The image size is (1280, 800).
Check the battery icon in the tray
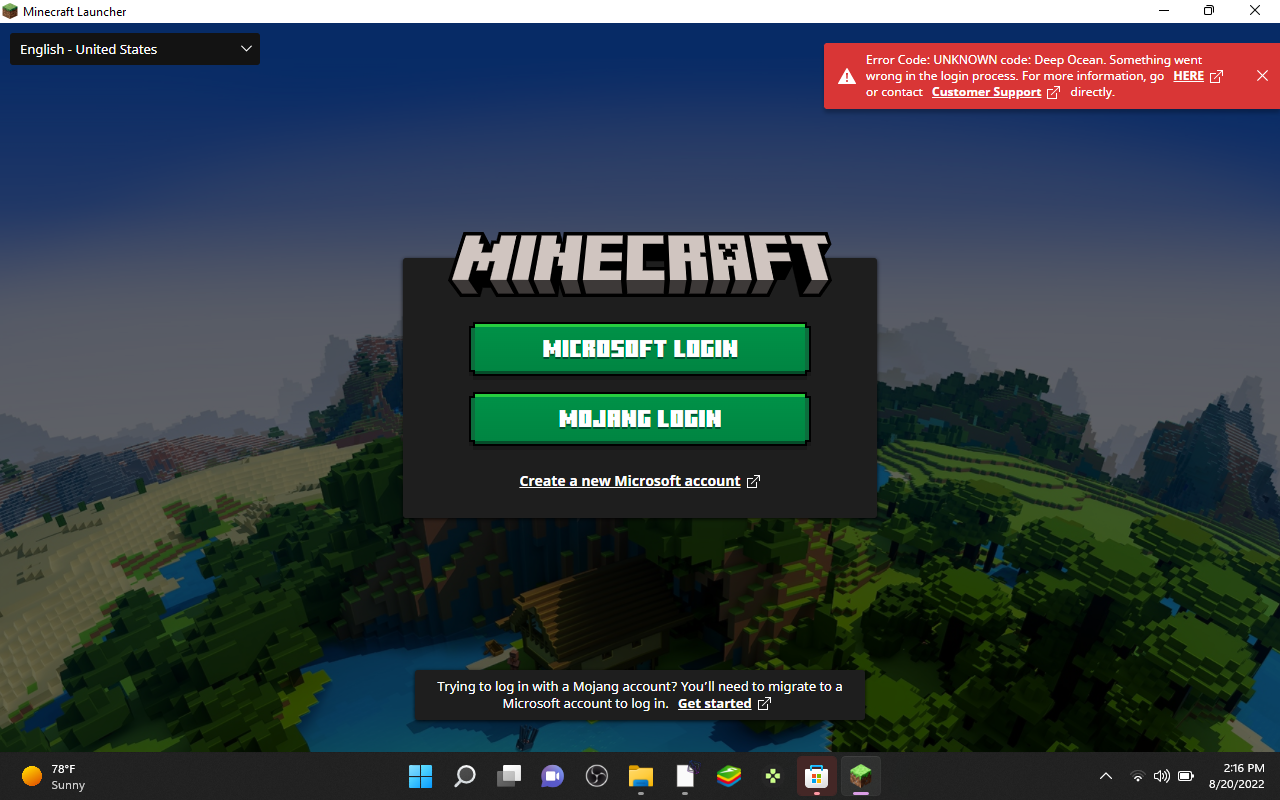[x=1186, y=776]
